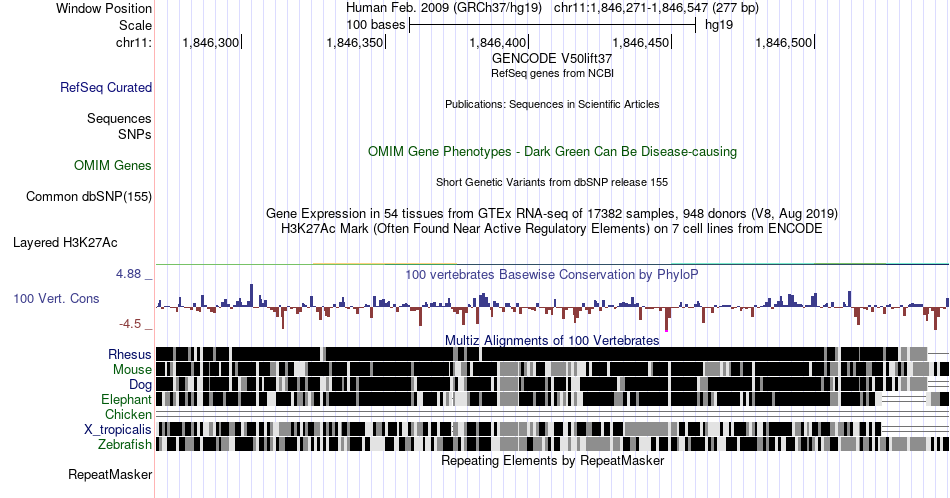950x498 pixels.
Task: Click the GENCODE V50lift37 track title
Action: coord(552,59)
